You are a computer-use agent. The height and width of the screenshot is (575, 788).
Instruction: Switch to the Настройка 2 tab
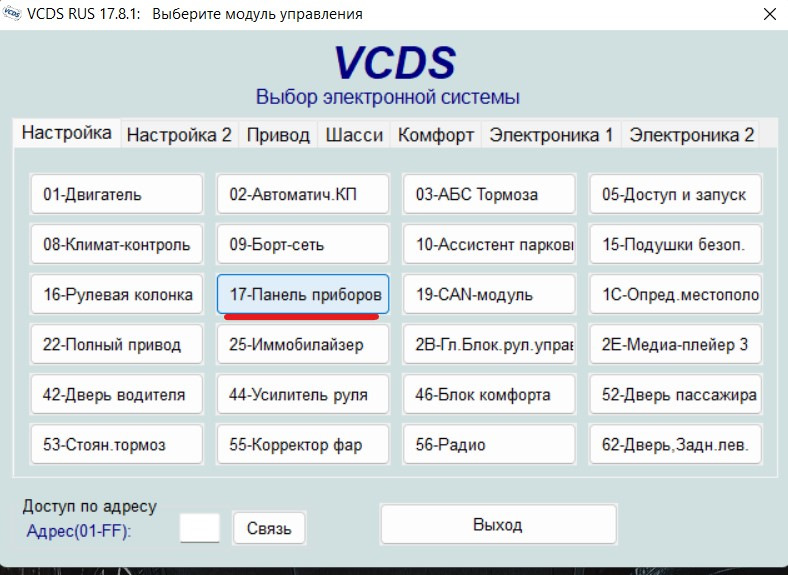click(179, 135)
